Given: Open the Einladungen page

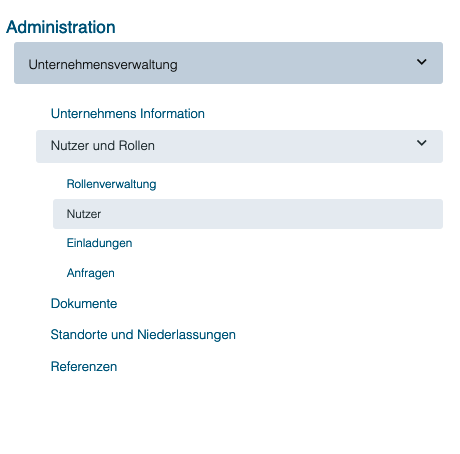Looking at the screenshot, I should tap(99, 243).
